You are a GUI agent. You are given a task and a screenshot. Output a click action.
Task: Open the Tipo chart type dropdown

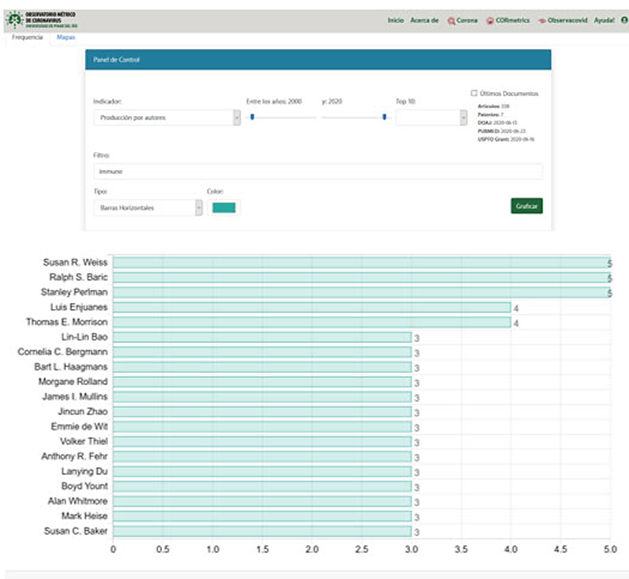click(148, 207)
